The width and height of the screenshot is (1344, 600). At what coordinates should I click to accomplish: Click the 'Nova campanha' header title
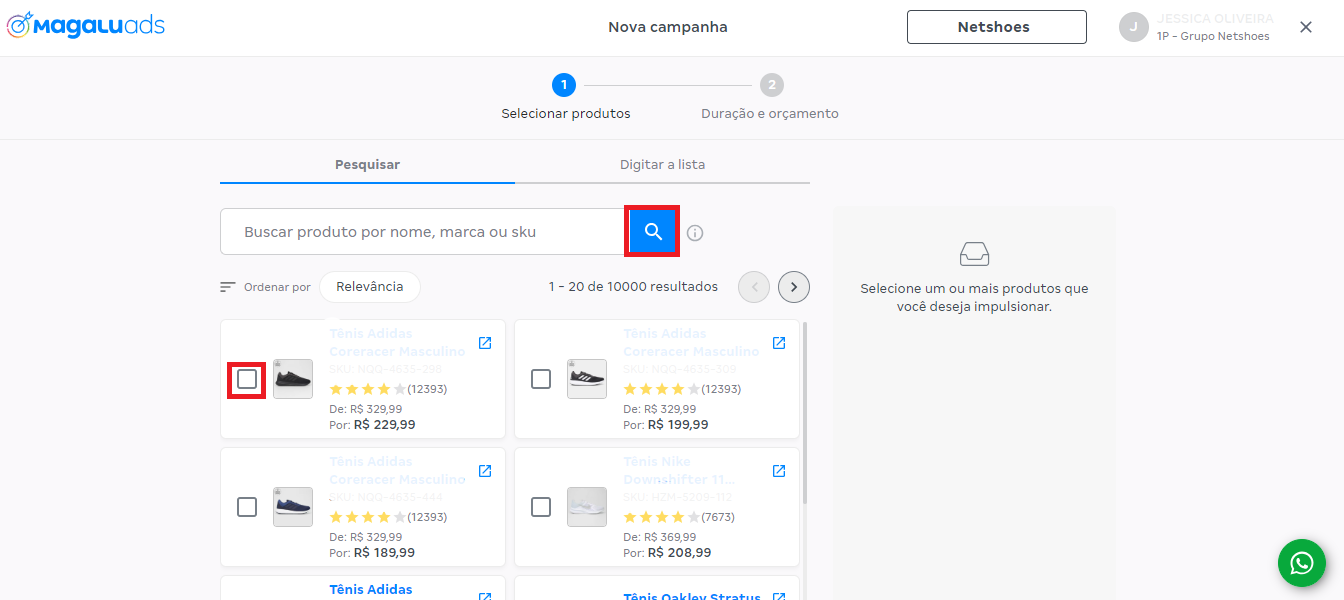pyautogui.click(x=668, y=27)
